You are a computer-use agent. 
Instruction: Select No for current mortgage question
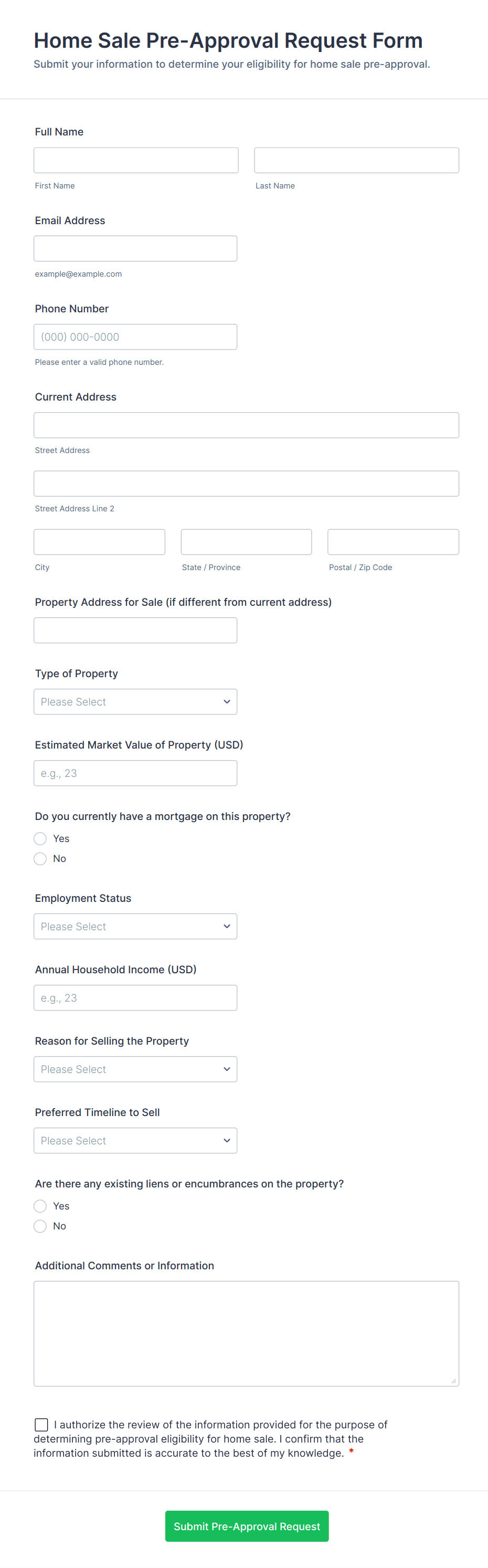coord(40,859)
